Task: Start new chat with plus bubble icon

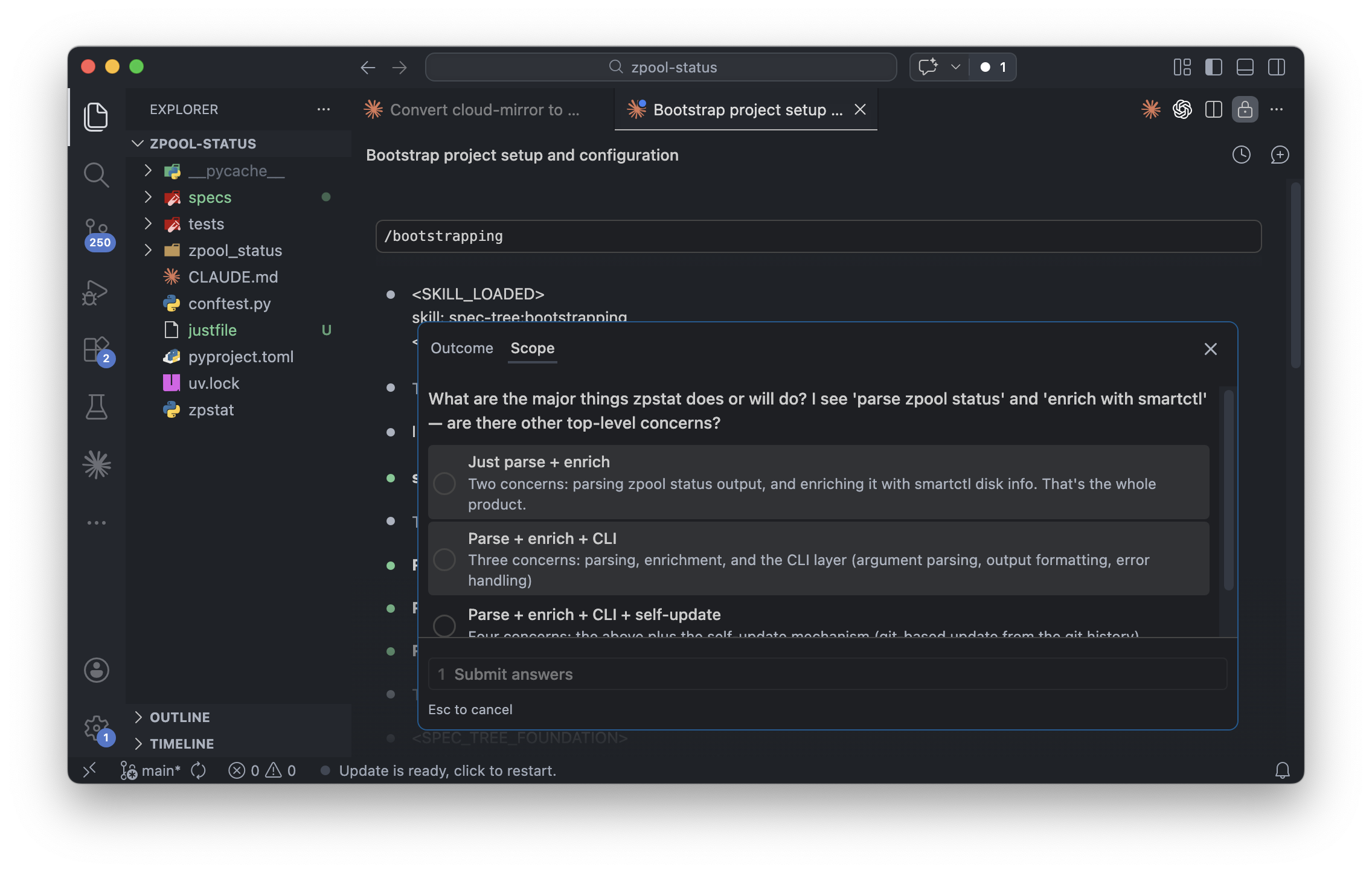Action: [x=1280, y=155]
